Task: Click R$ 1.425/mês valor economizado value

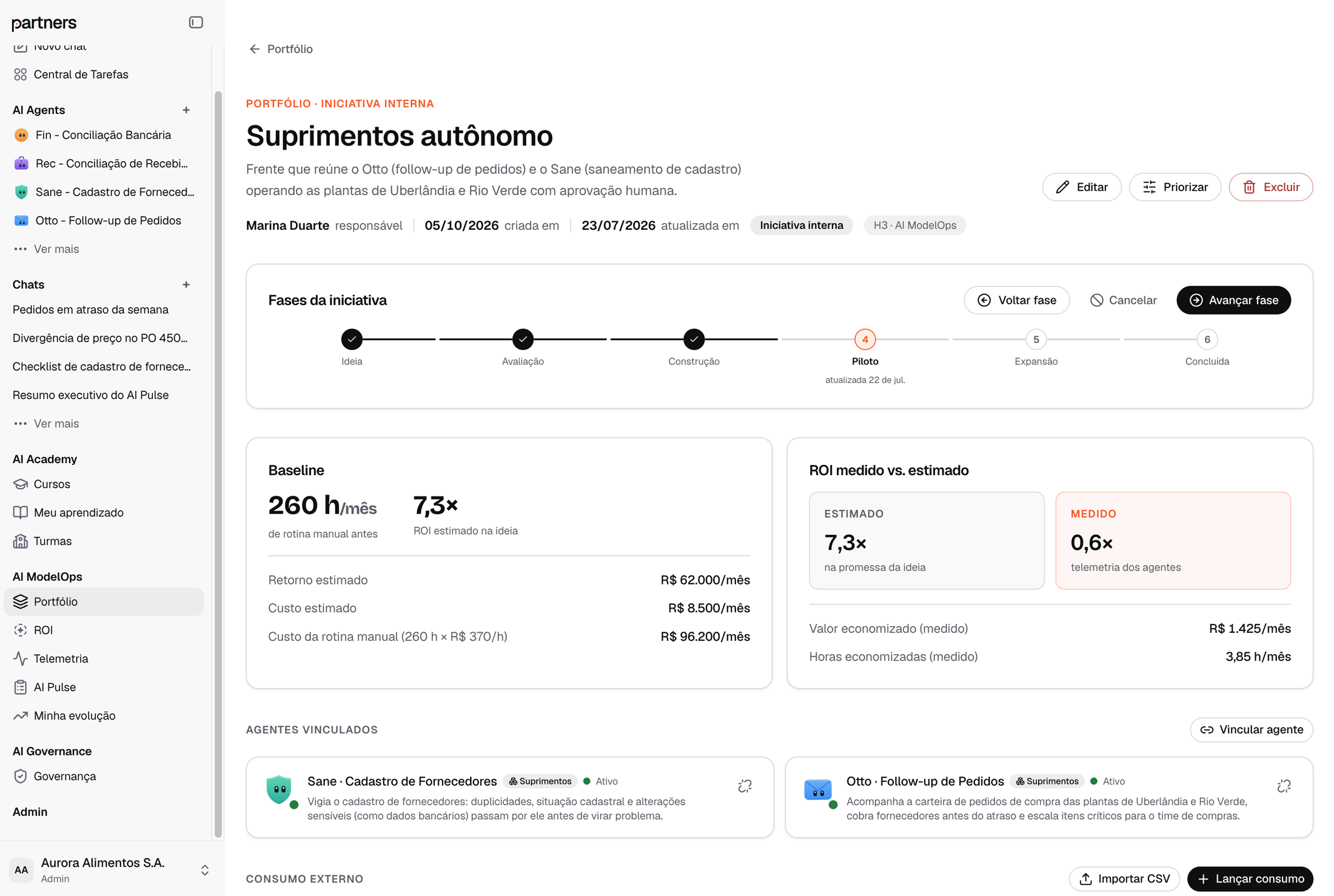Action: [1249, 629]
